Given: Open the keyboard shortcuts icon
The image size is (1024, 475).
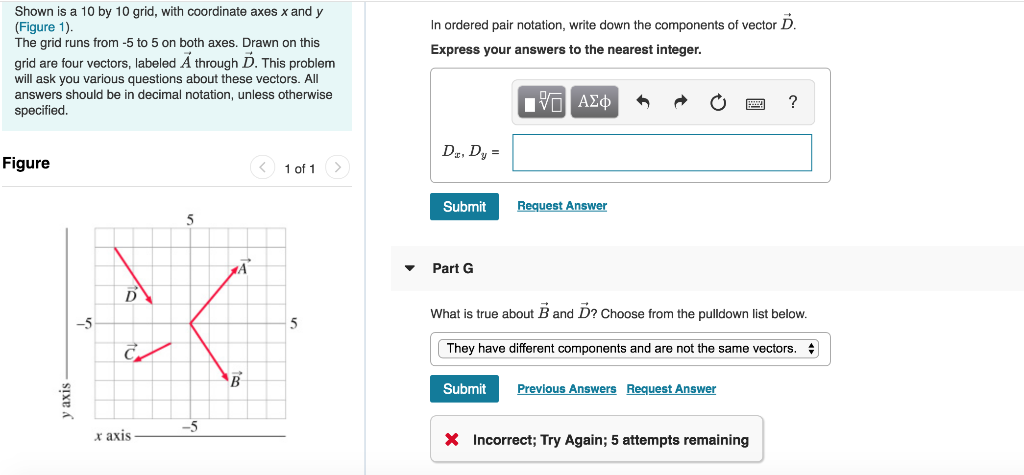Looking at the screenshot, I should pos(756,103).
